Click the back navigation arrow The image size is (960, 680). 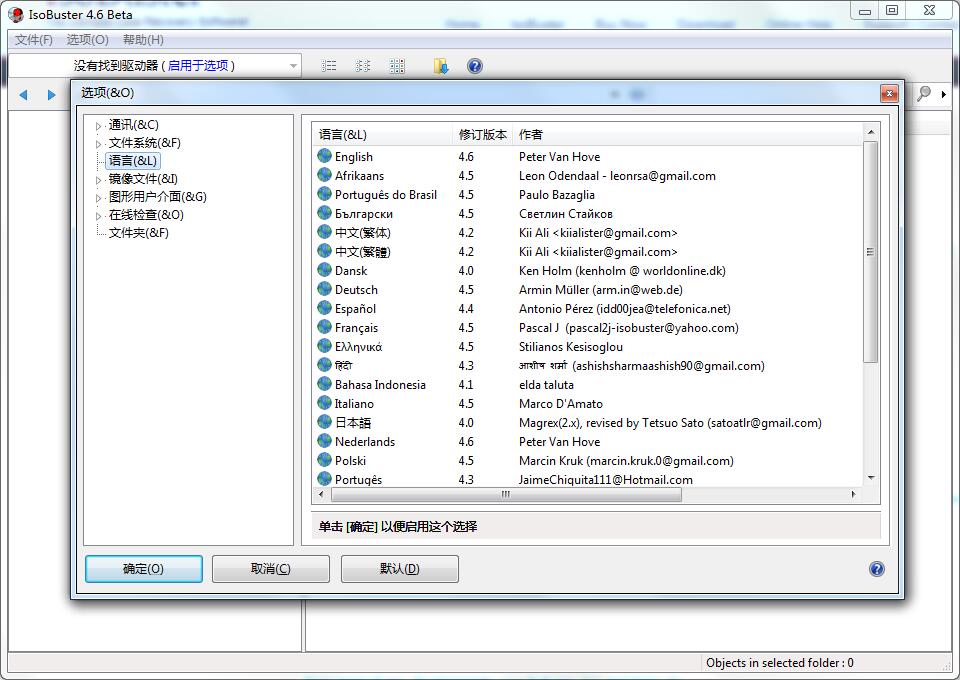24,95
